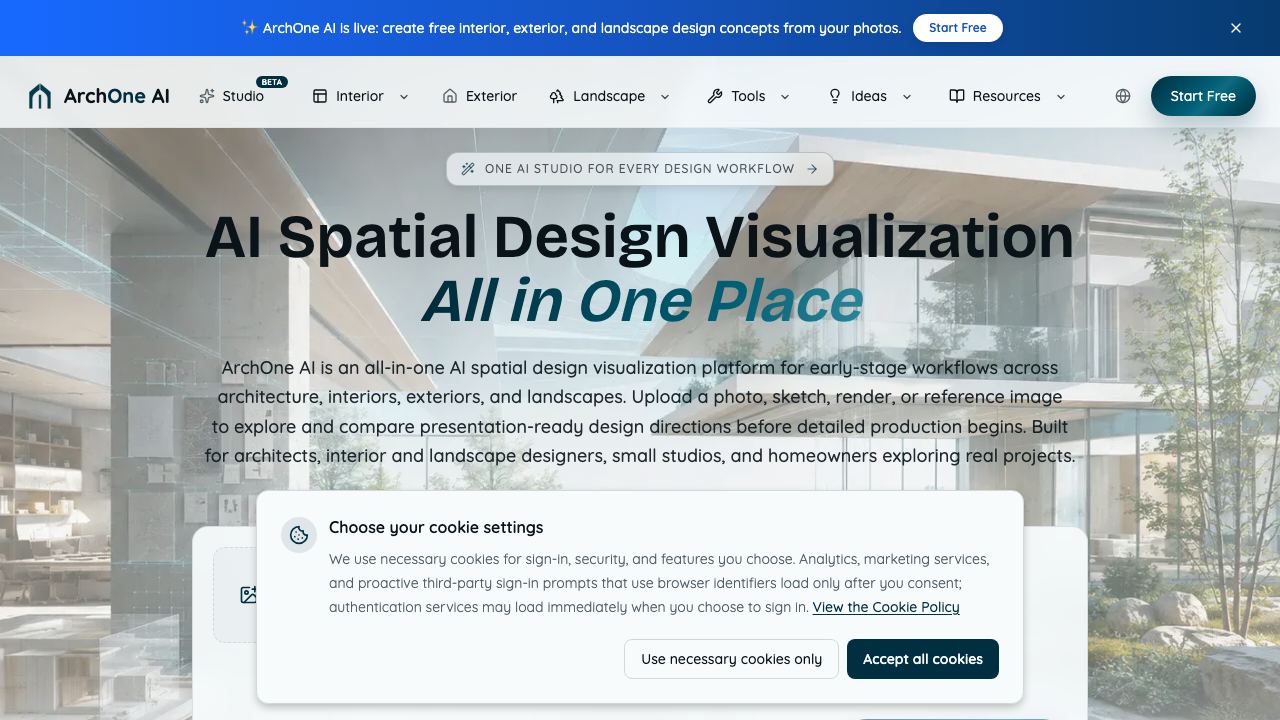Open the One AI Studio workflow badge
This screenshot has height=720, width=1280.
coord(640,169)
